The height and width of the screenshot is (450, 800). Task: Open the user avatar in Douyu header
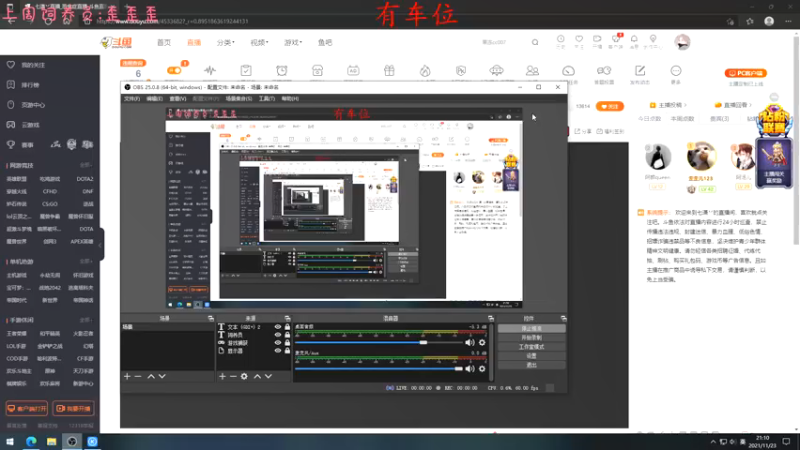pyautogui.click(x=682, y=42)
